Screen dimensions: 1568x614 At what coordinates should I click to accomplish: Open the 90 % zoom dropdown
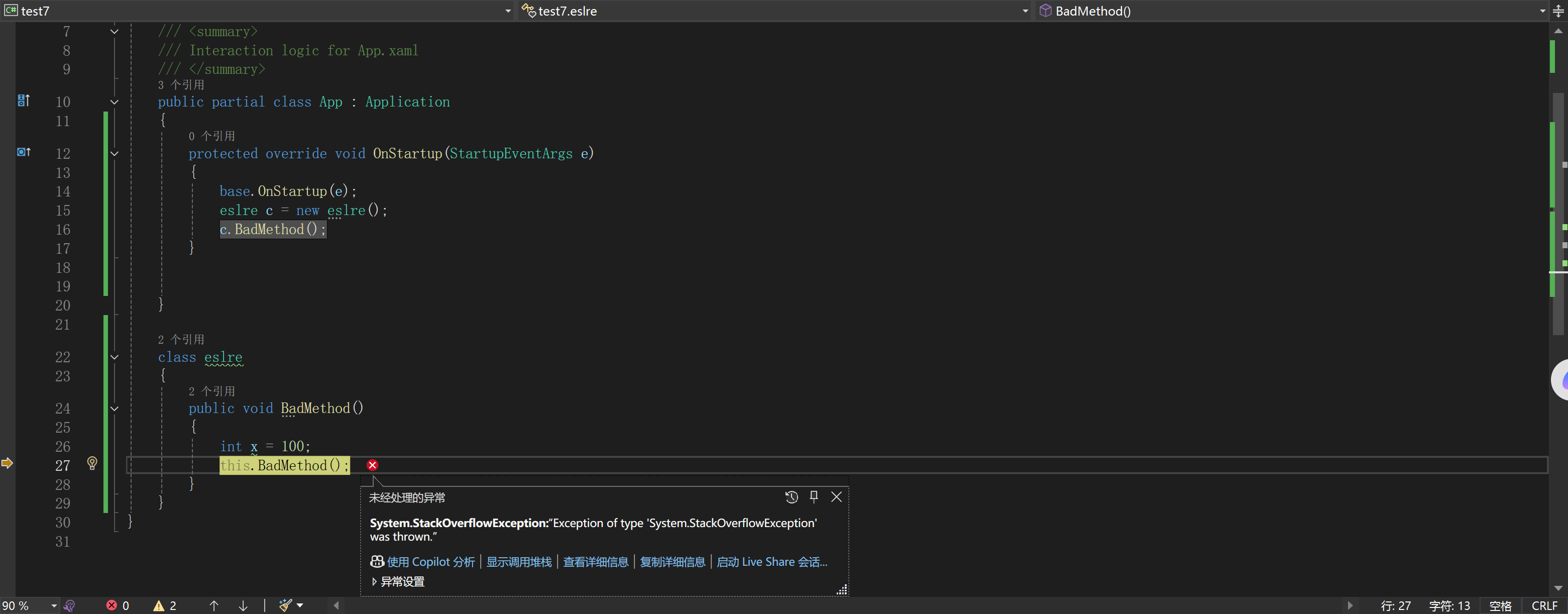[54, 605]
